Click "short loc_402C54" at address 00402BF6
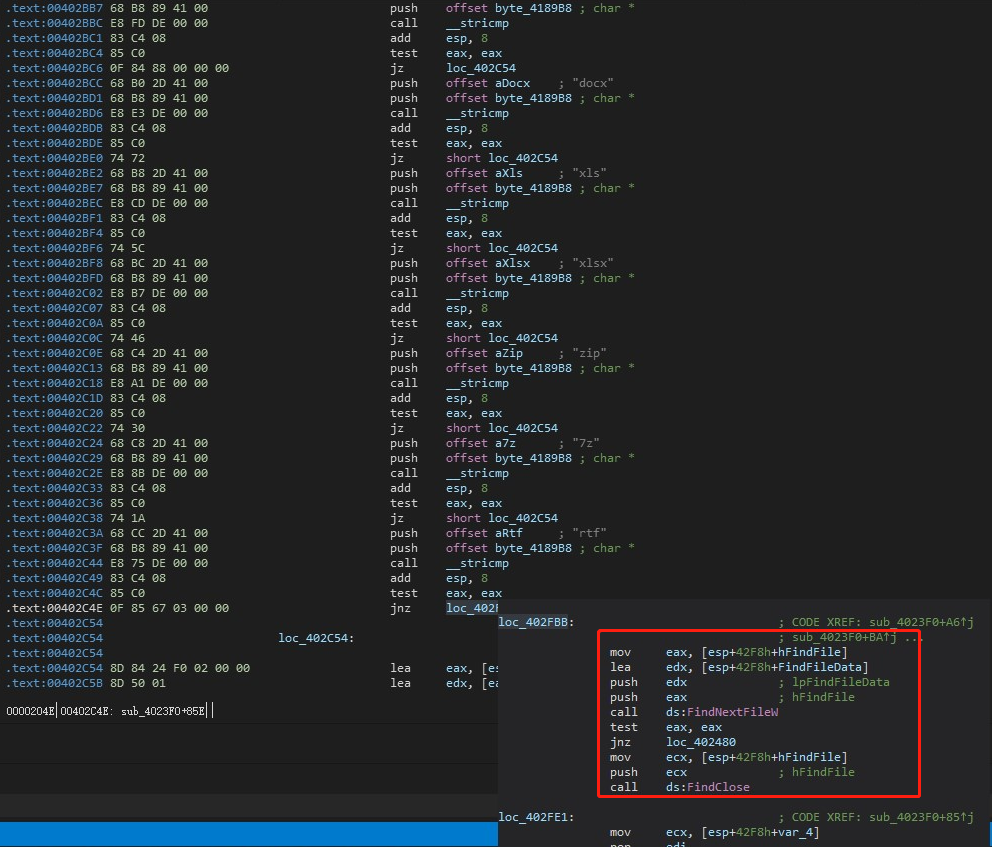Screen dimensions: 992x847 tap(502, 247)
